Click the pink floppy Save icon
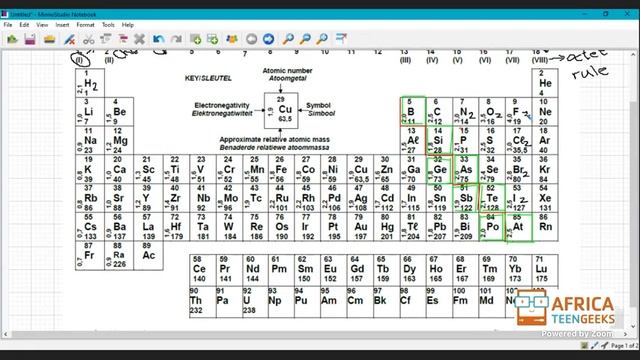The width and height of the screenshot is (640, 360). [x=30, y=39]
